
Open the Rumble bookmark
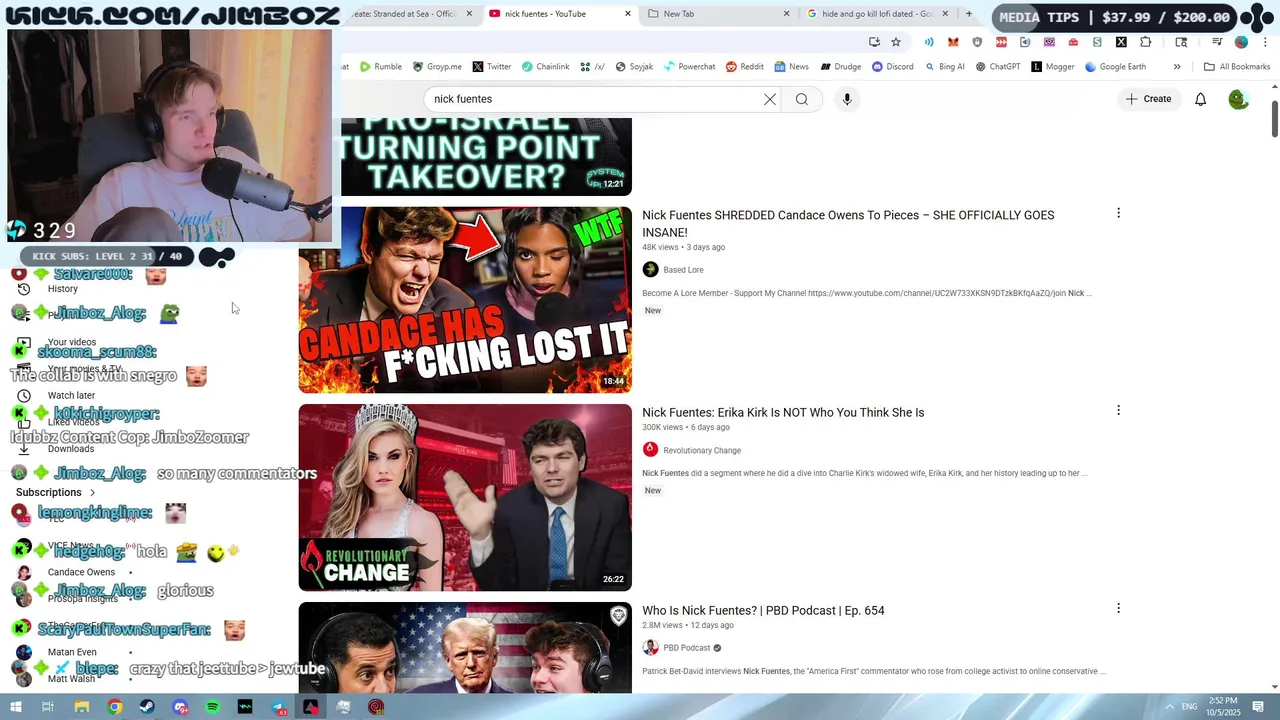tap(380, 67)
